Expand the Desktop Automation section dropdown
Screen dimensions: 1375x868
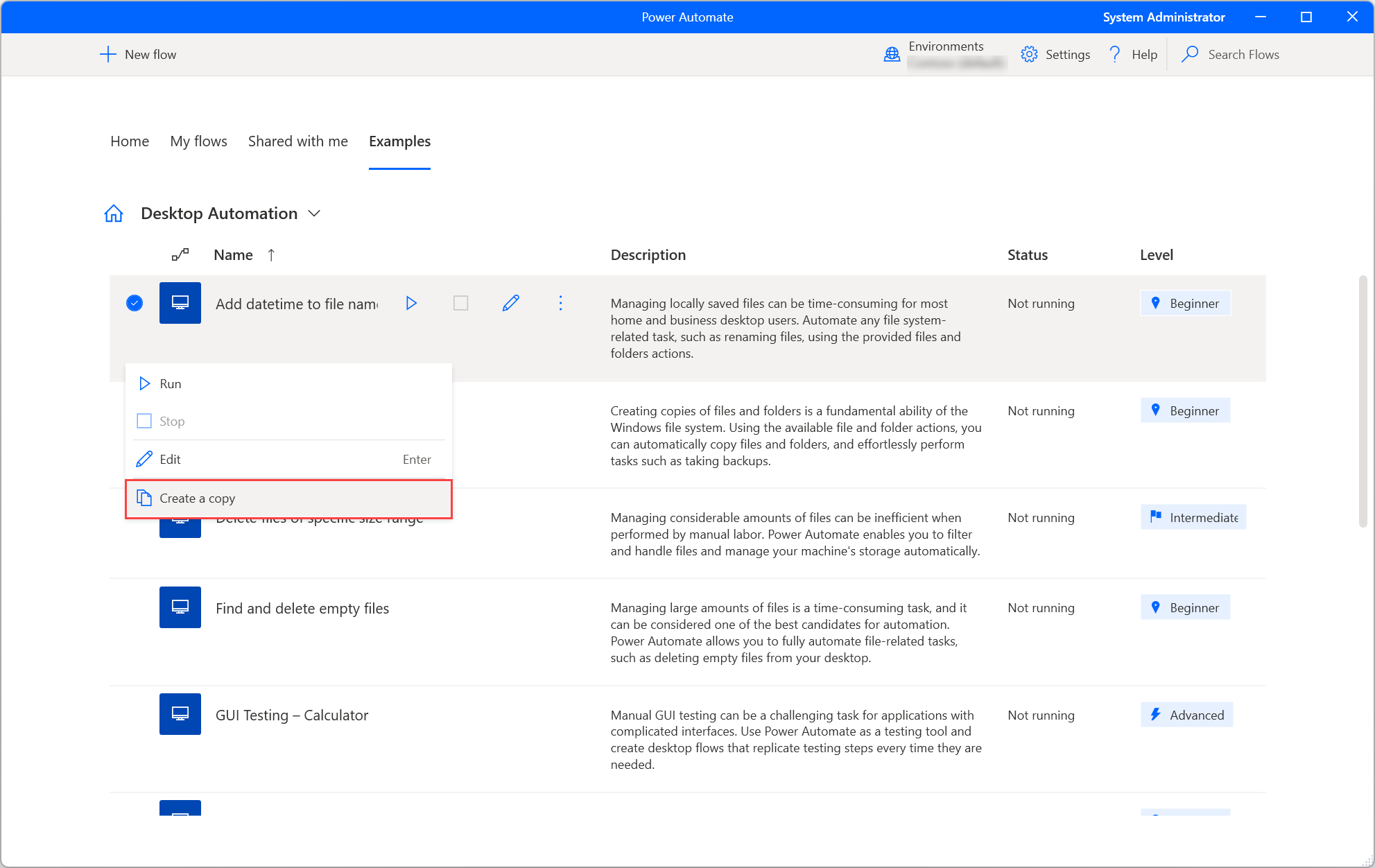pyautogui.click(x=315, y=213)
